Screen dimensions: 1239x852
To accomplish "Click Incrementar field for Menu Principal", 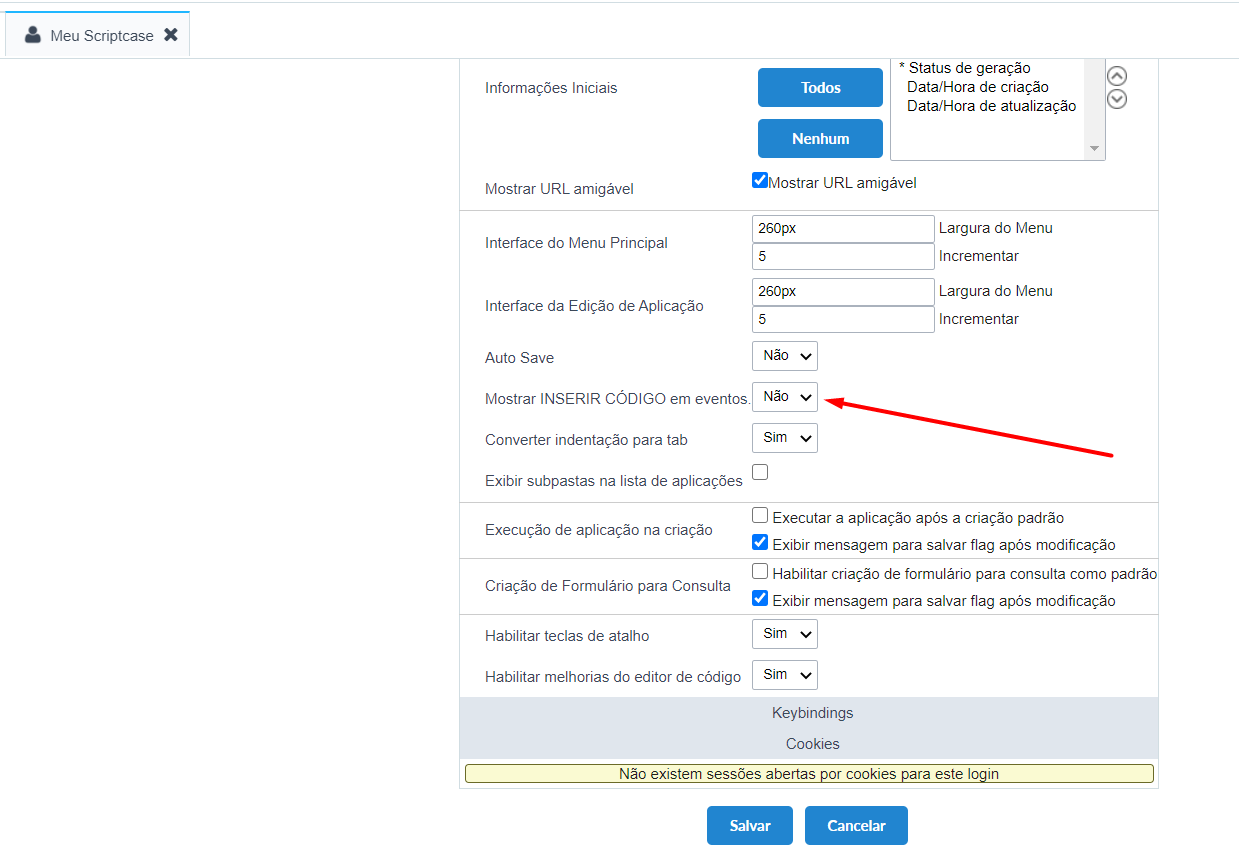I will [843, 256].
